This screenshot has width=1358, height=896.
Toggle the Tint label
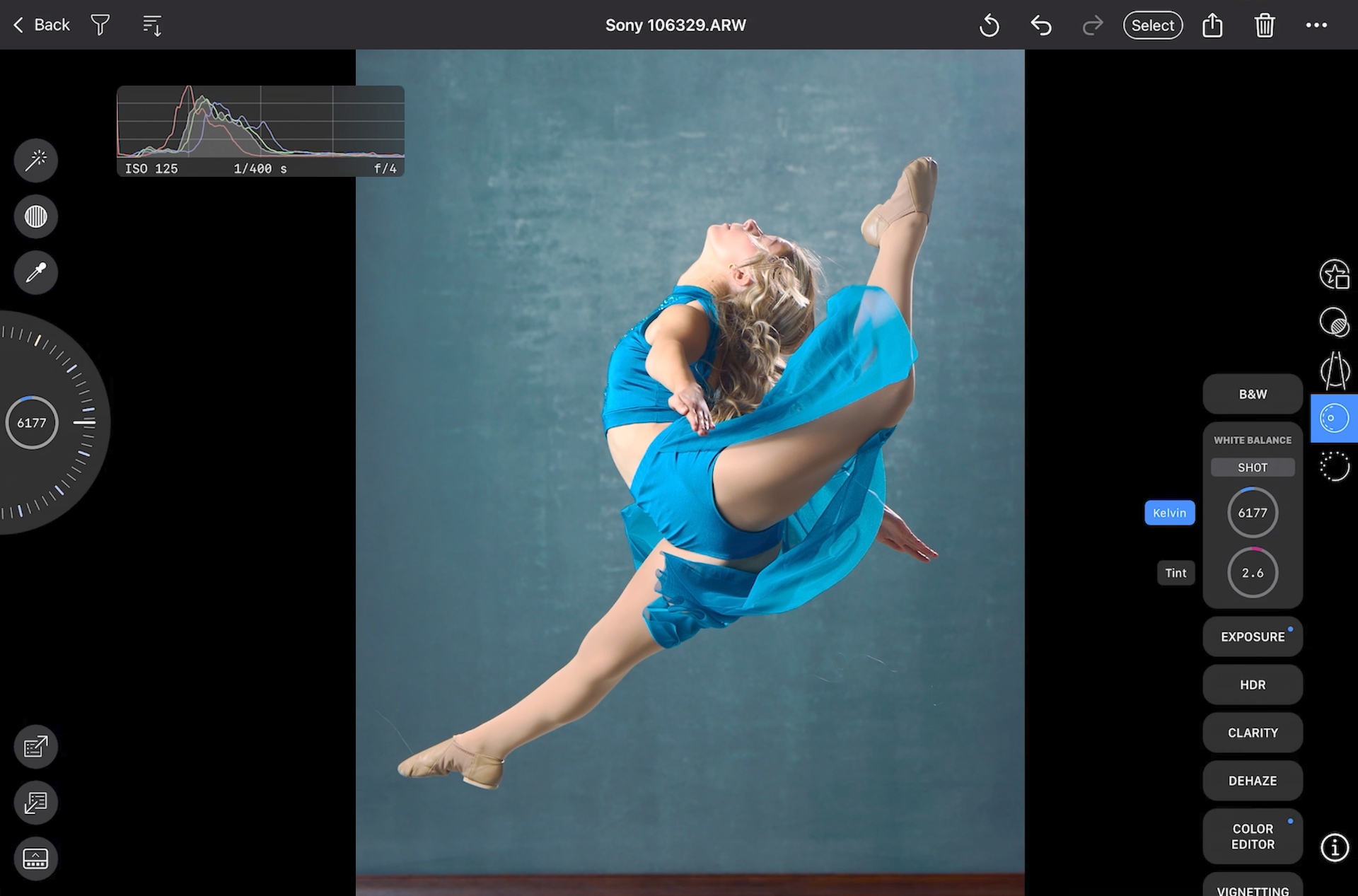(x=1176, y=573)
